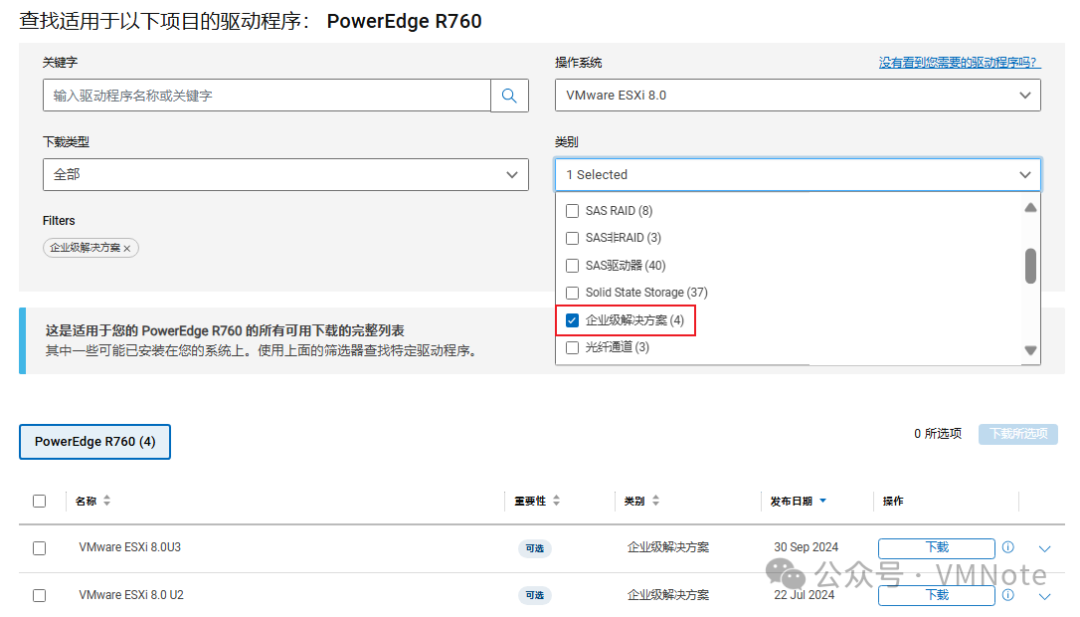Collapse the 类别 1 Selected dropdown

[798, 175]
